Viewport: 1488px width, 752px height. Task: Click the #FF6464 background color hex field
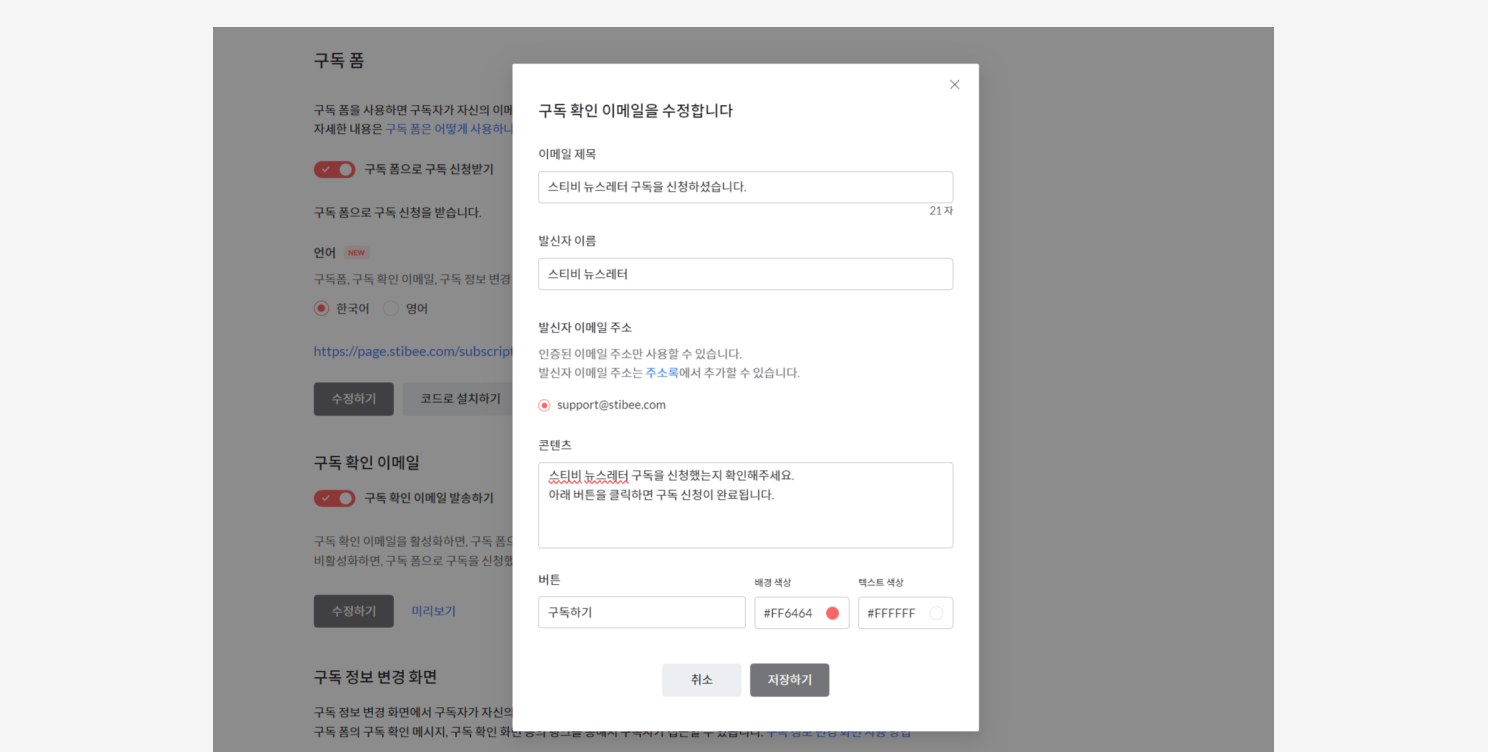[789, 613]
